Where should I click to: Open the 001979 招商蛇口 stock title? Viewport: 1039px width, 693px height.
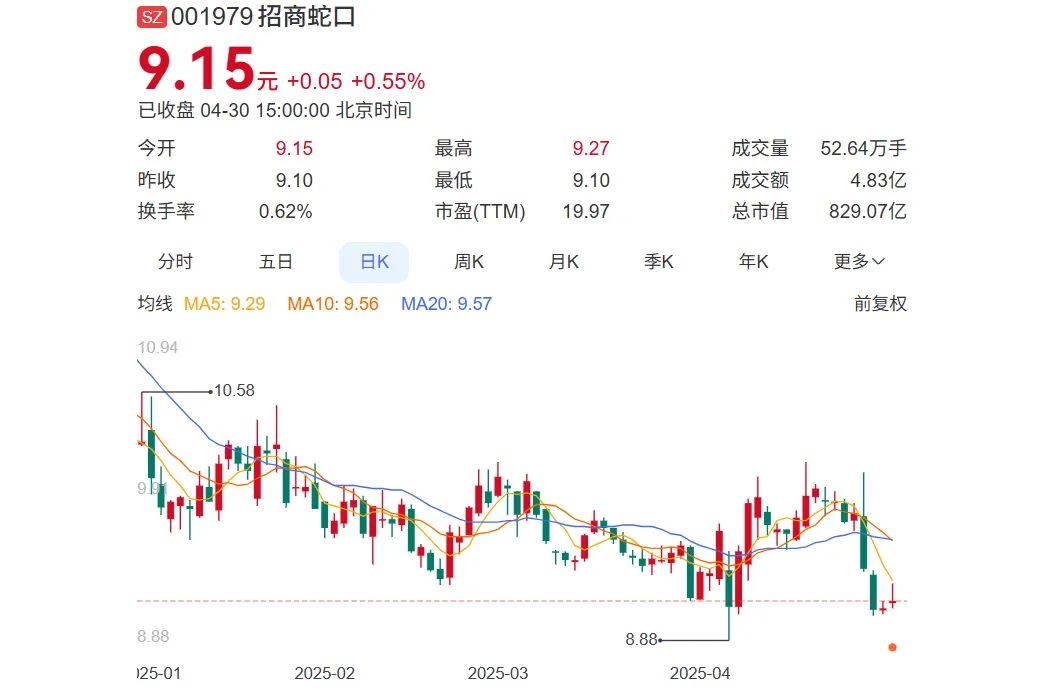pyautogui.click(x=263, y=17)
